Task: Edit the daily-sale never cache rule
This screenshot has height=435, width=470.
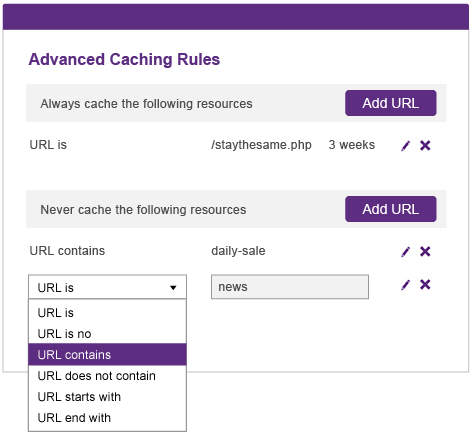Action: point(405,252)
